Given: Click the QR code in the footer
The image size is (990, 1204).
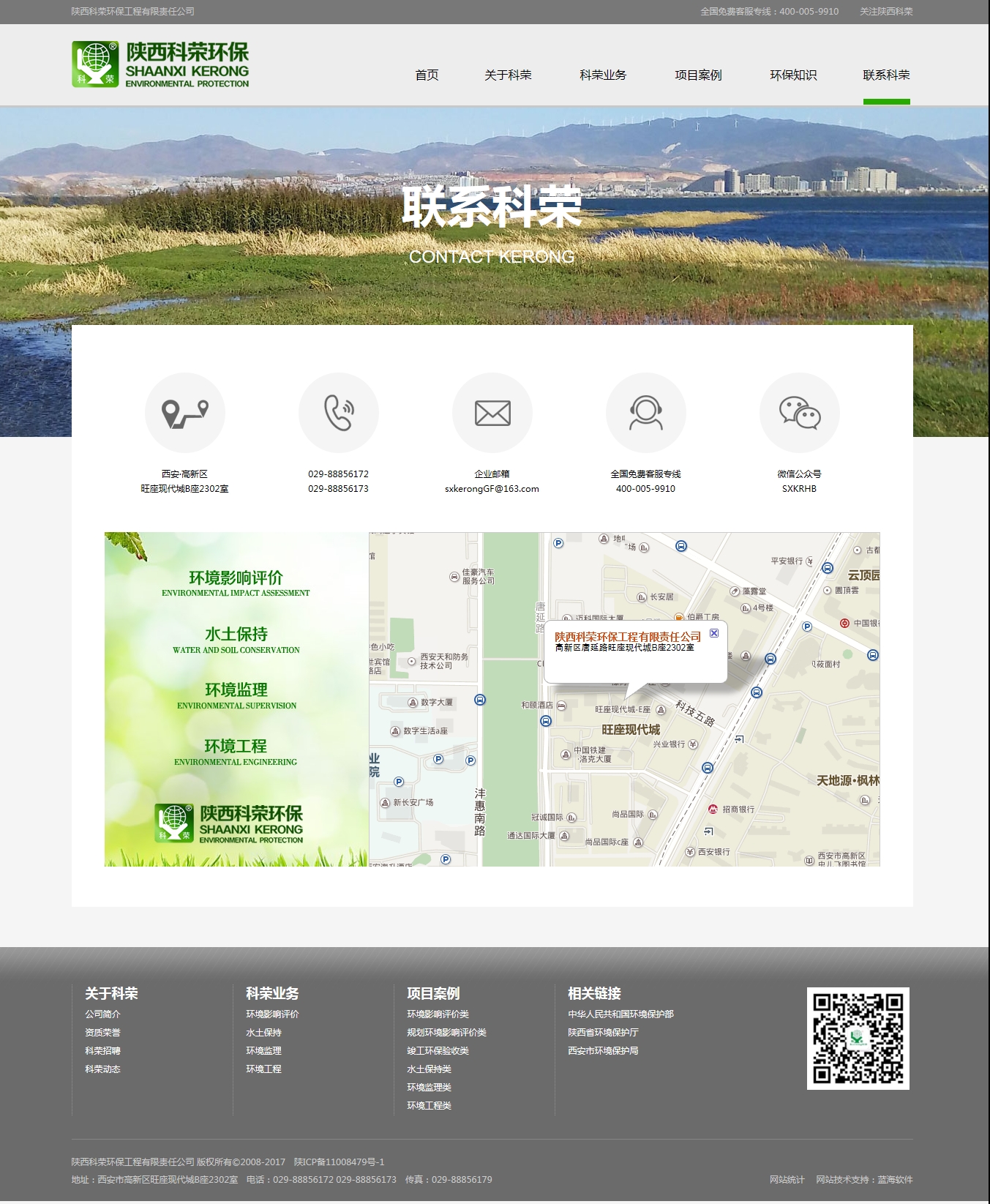Looking at the screenshot, I should pyautogui.click(x=858, y=1039).
